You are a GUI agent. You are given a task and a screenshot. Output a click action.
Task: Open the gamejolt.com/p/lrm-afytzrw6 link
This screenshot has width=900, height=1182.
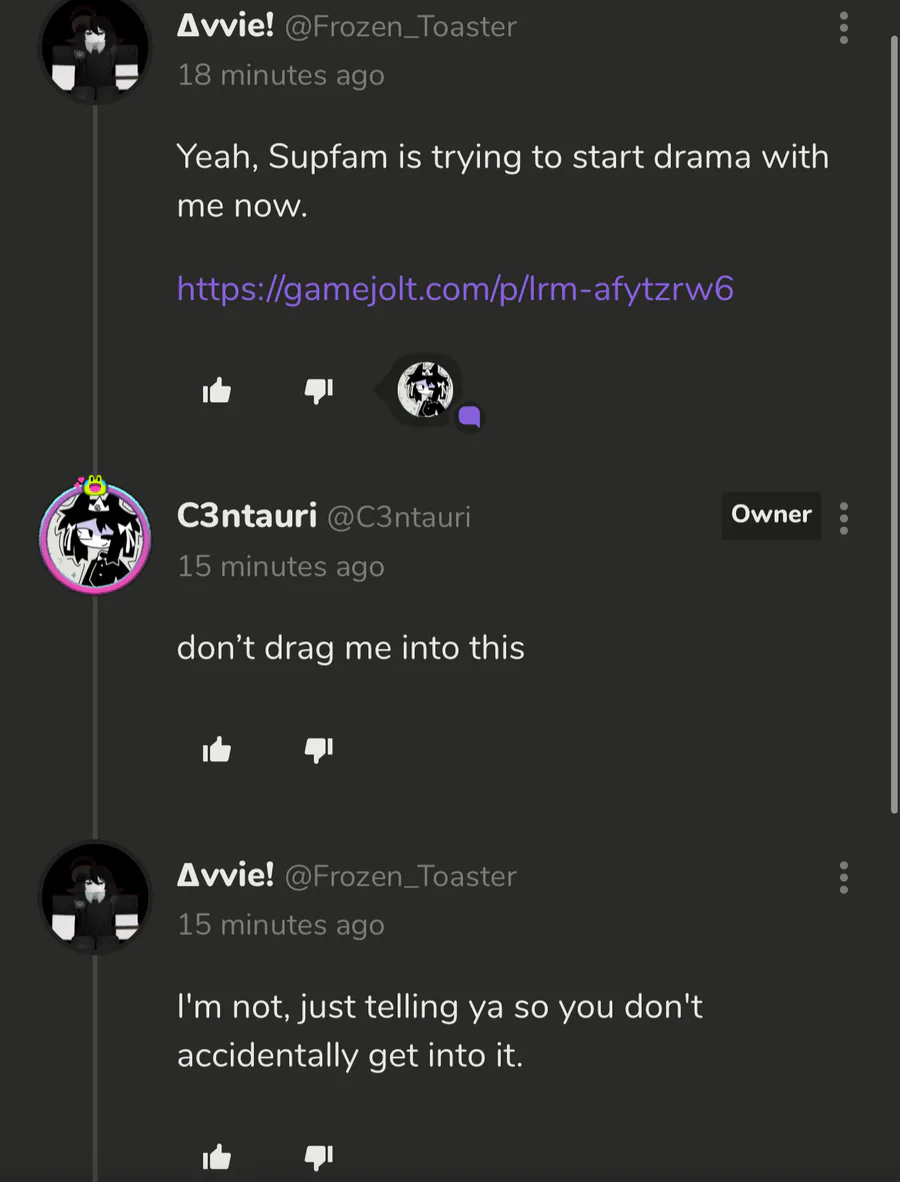(x=455, y=289)
